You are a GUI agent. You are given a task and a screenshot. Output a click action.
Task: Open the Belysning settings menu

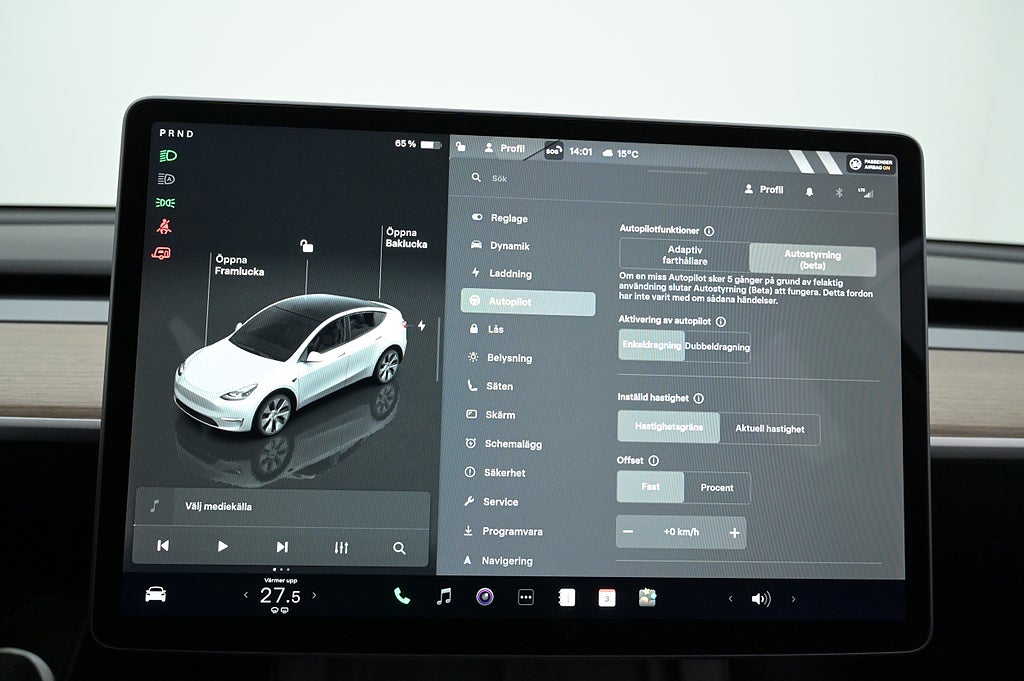coord(509,358)
